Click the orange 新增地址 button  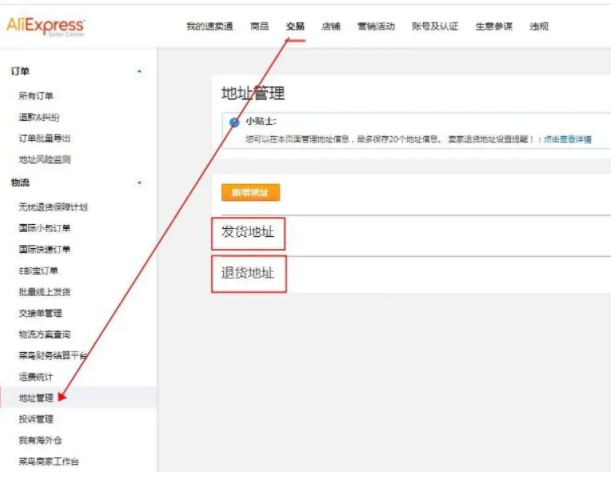pyautogui.click(x=251, y=193)
